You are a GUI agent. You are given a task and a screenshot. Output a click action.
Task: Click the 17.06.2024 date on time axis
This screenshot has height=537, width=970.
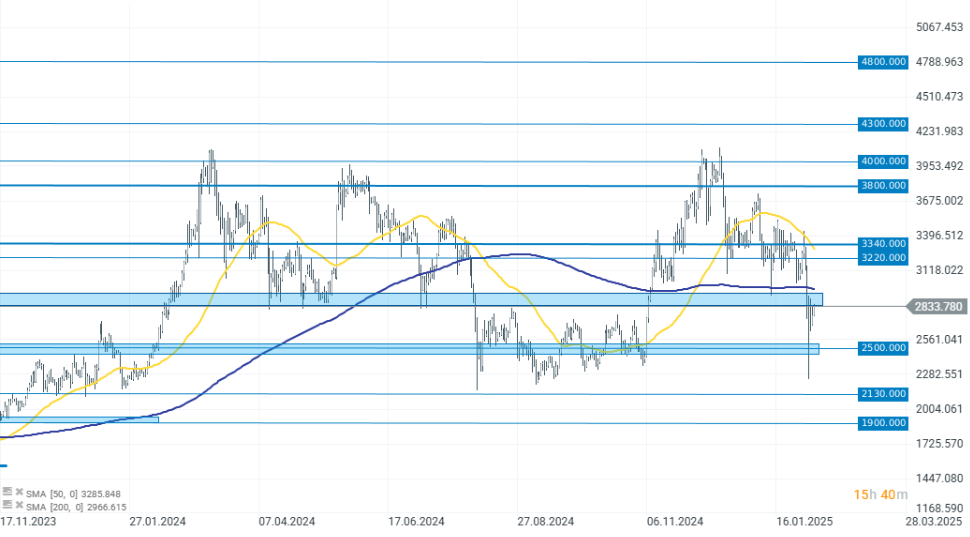416,522
